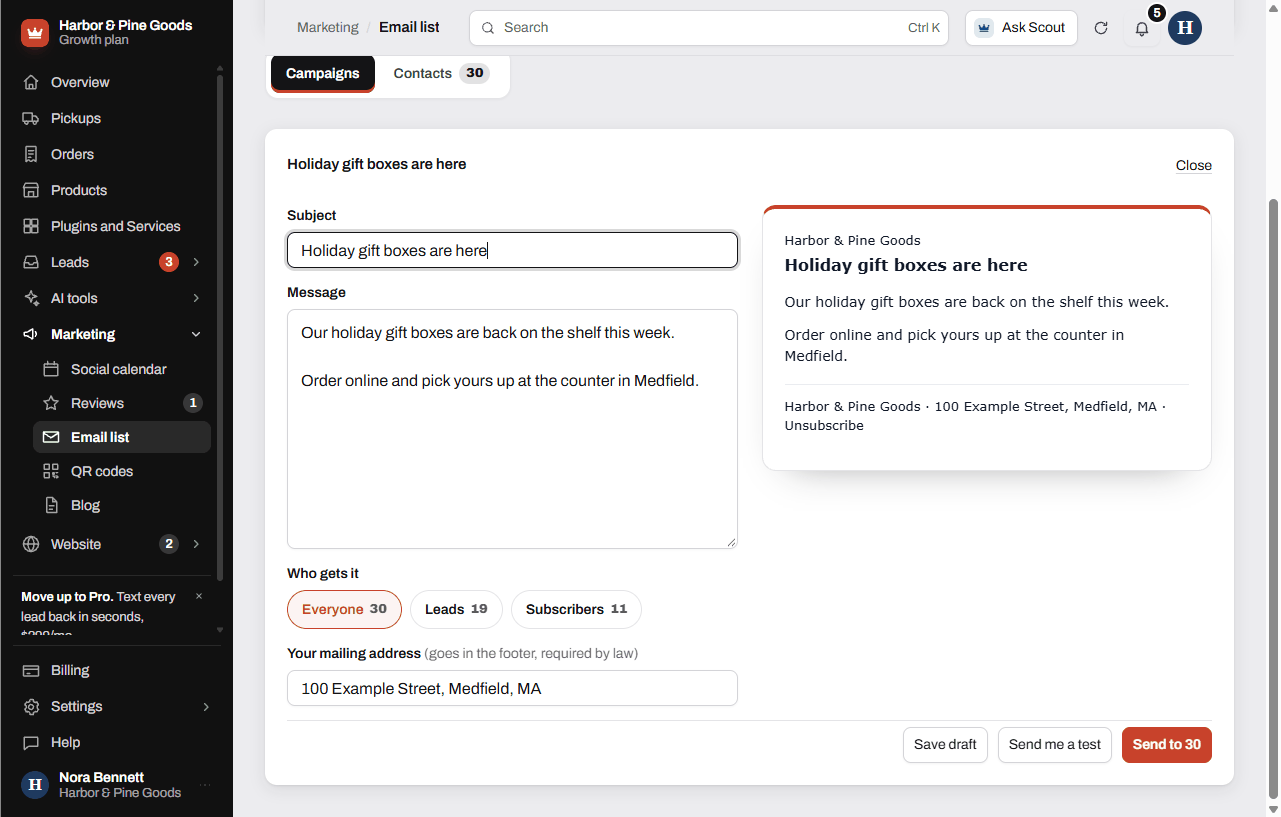1281x817 pixels.
Task: Switch to the Campaigns tab
Action: coord(323,73)
